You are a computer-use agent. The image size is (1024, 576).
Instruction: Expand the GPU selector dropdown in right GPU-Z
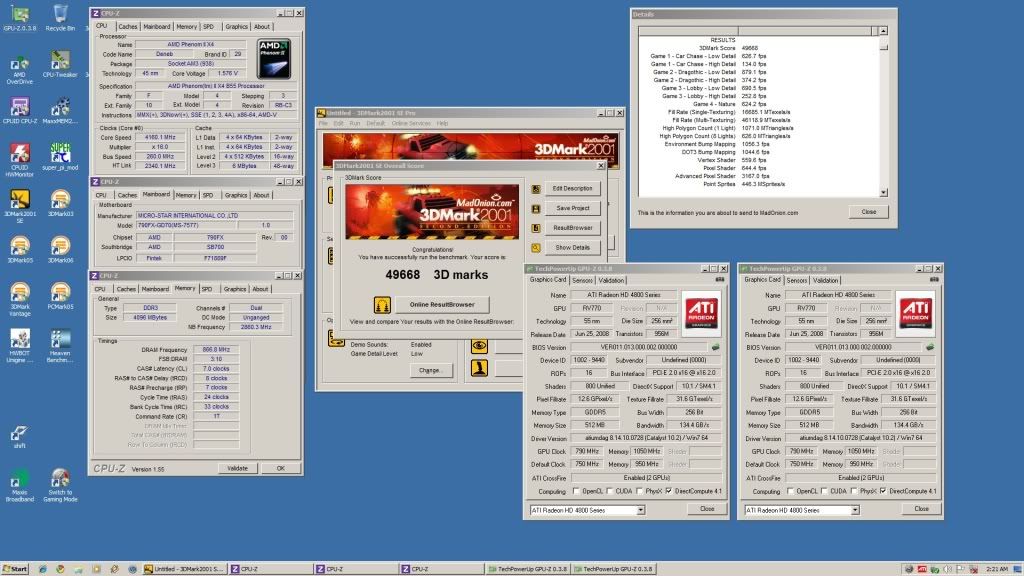(x=855, y=510)
